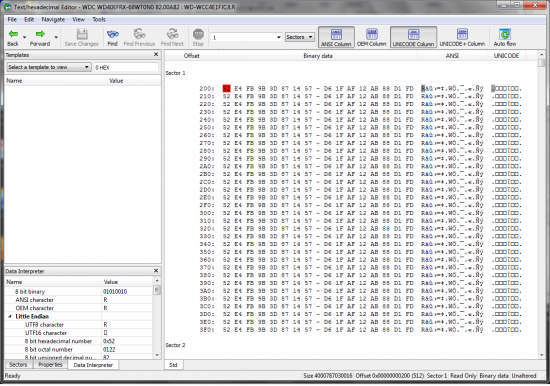Click 'Unaltered' in status bar
This screenshot has width=550, height=386.
coord(524,376)
